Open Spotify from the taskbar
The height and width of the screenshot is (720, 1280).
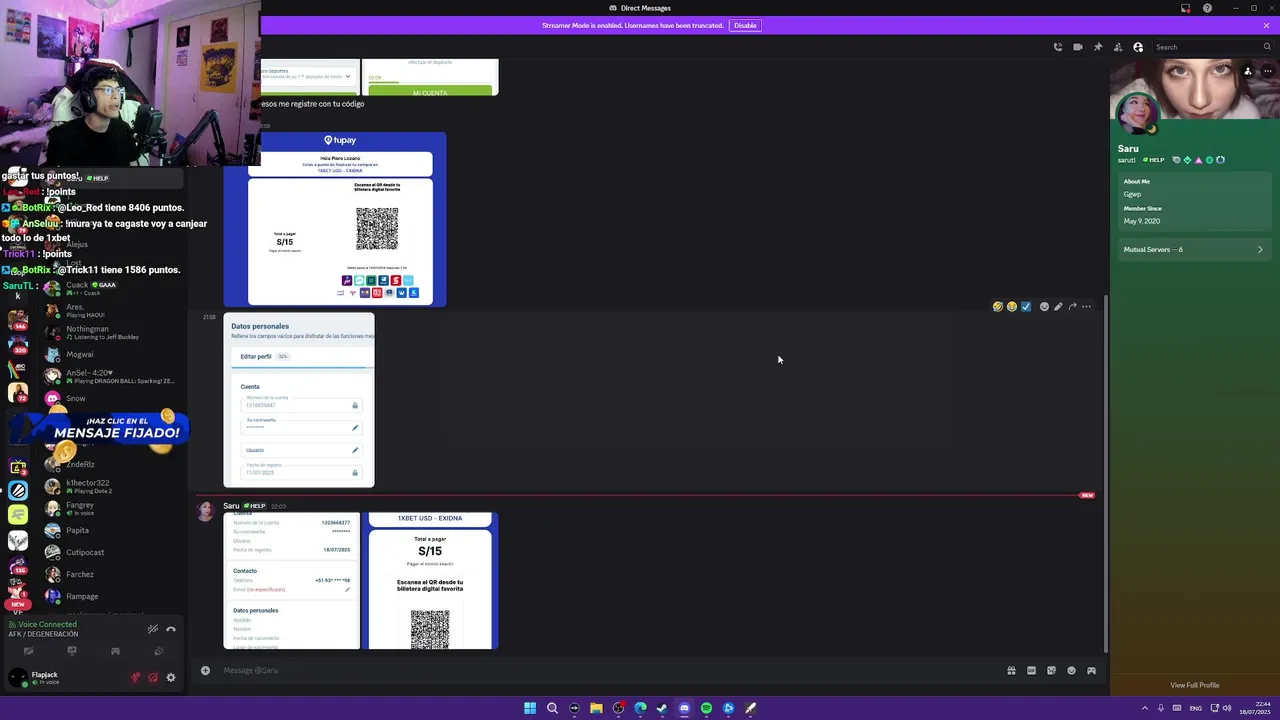(706, 708)
